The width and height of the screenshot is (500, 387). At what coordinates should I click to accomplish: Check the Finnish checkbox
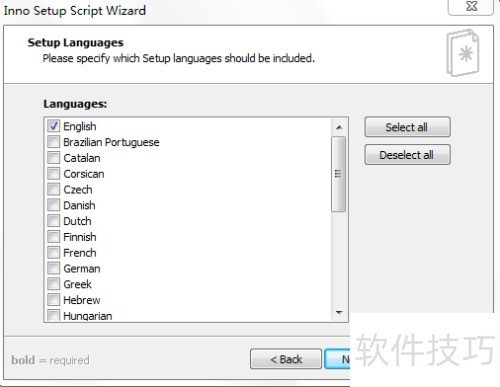click(53, 237)
